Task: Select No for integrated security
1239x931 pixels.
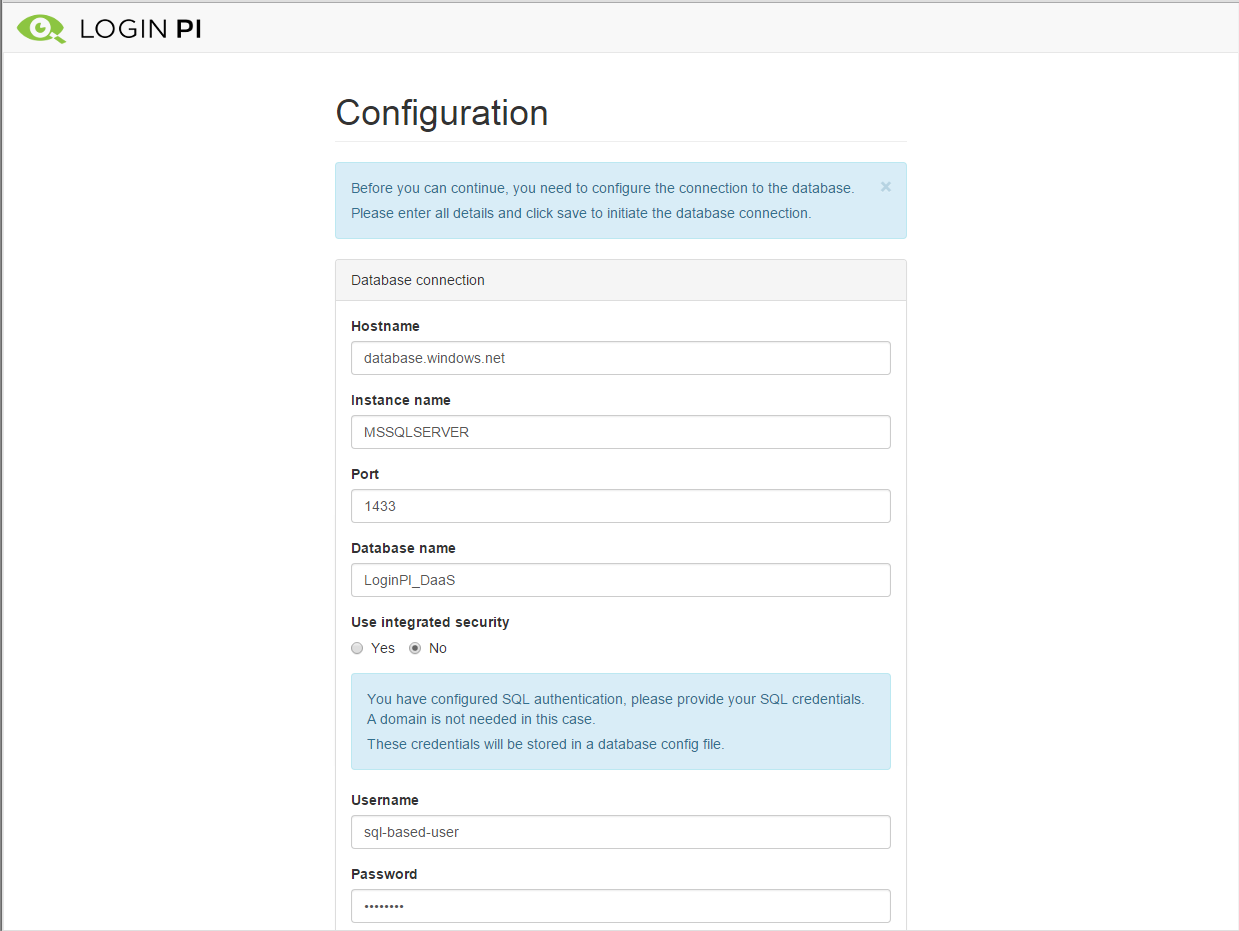Action: pos(415,648)
